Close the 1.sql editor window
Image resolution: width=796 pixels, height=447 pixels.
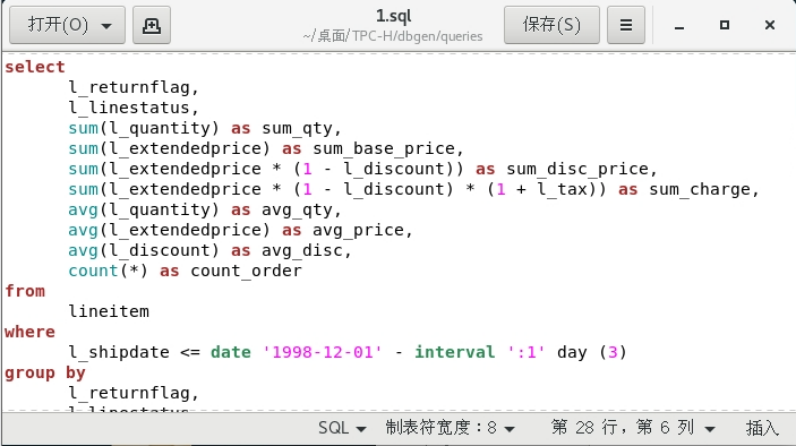[770, 25]
